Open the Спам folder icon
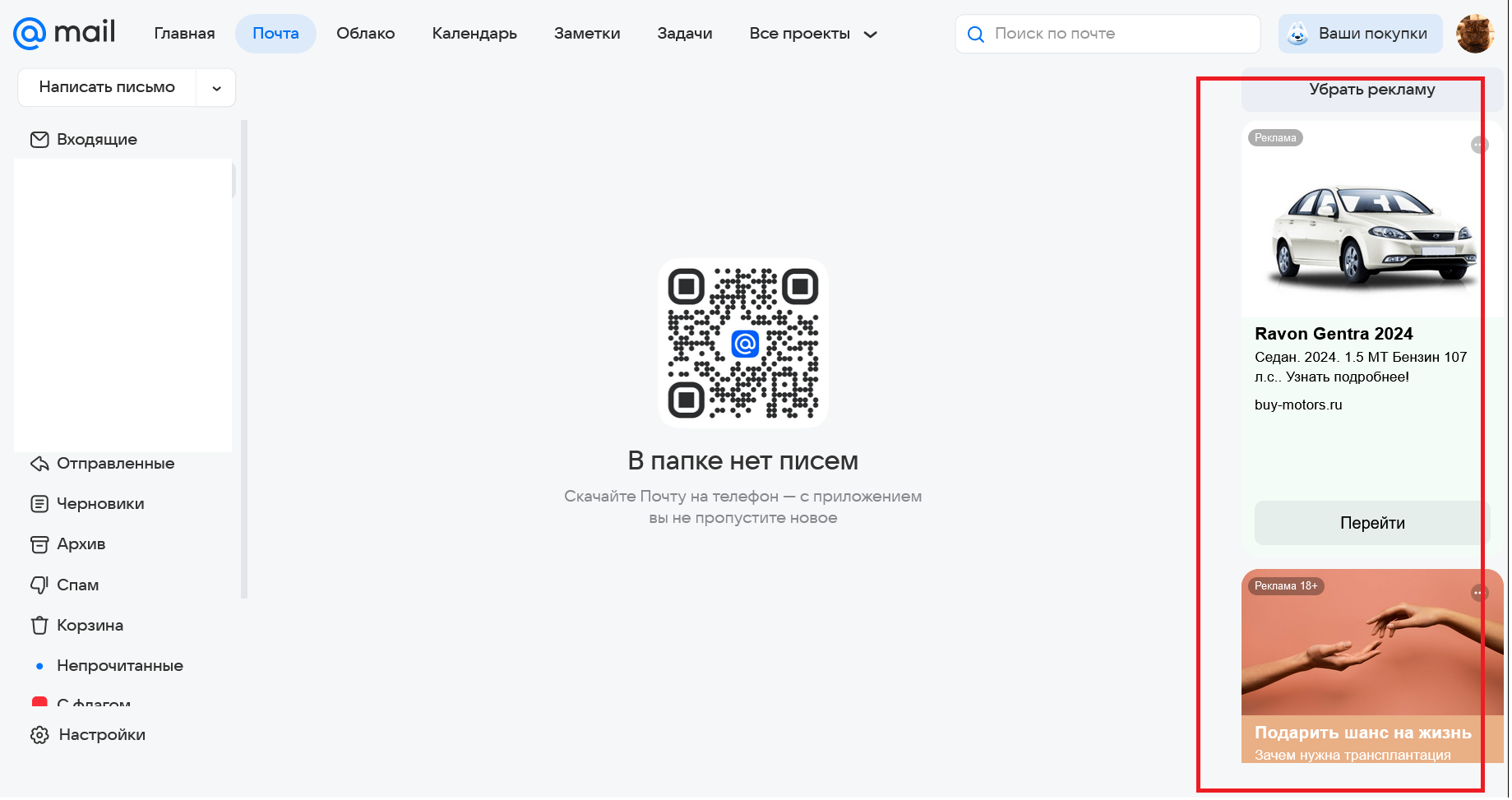 tap(39, 585)
